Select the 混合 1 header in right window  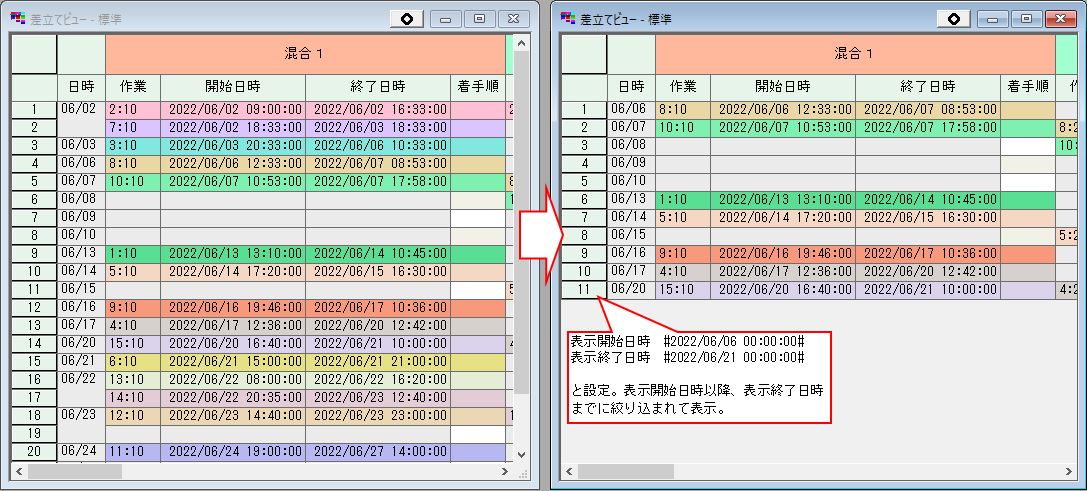tap(855, 54)
